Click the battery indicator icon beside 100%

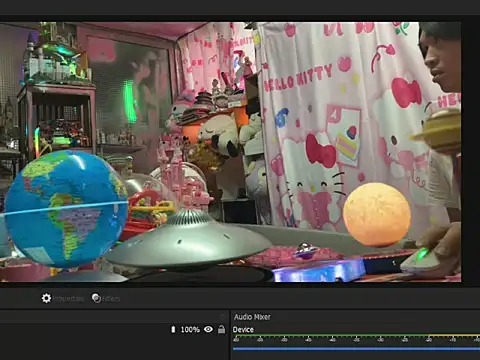click(x=173, y=329)
